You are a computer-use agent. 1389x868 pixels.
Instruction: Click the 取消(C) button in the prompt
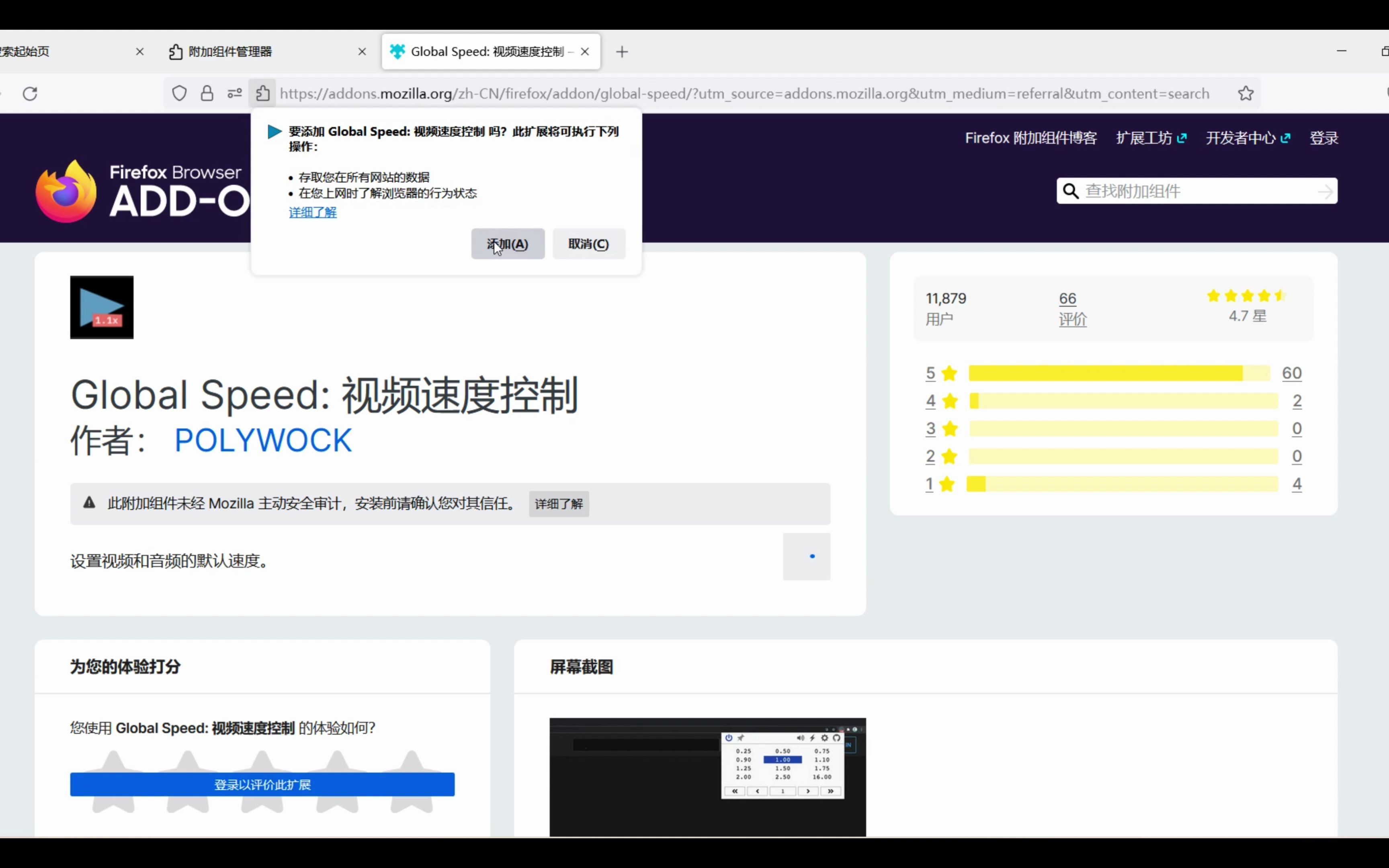(x=588, y=244)
